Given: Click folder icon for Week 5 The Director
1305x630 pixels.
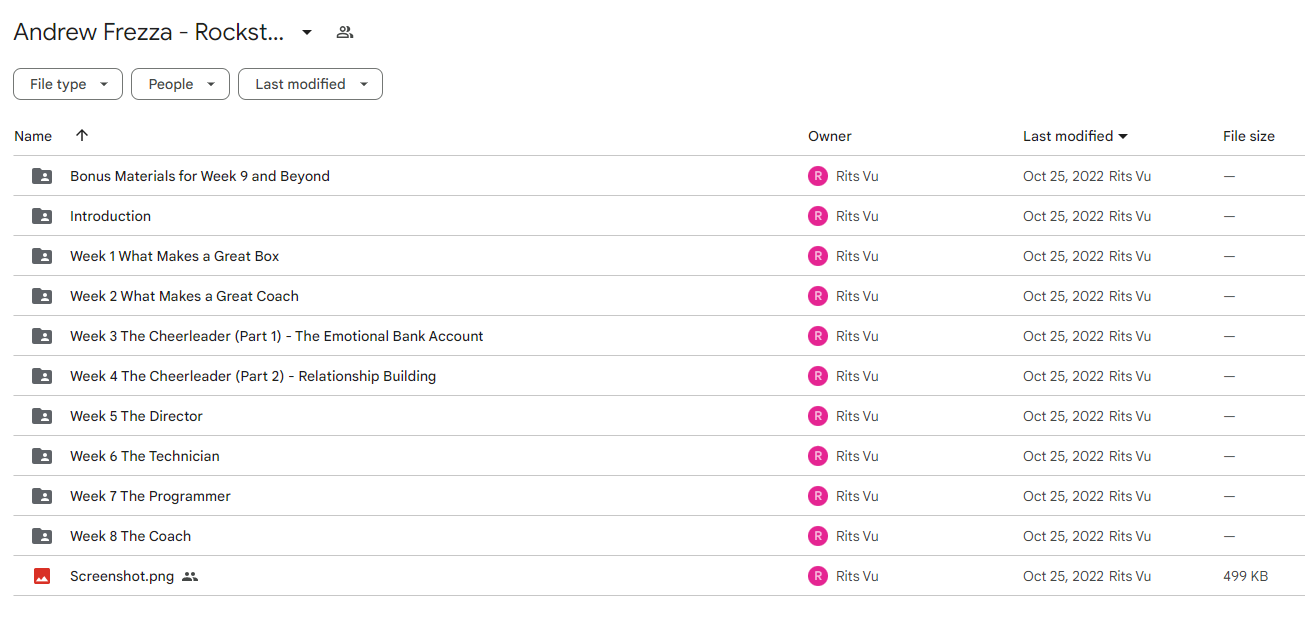Looking at the screenshot, I should tap(42, 416).
